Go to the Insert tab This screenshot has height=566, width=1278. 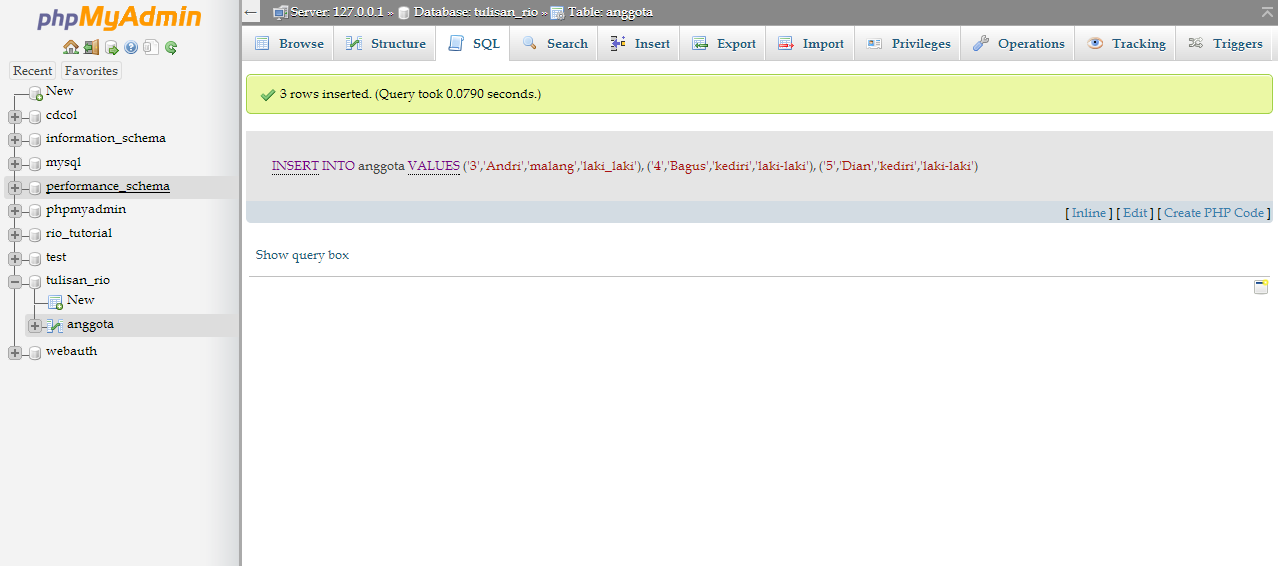point(639,44)
